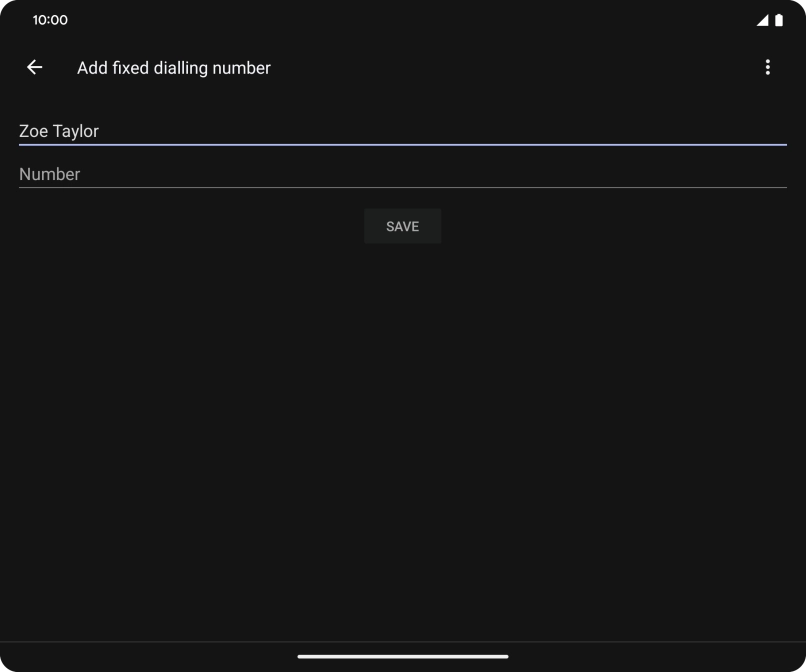Viewport: 806px width, 672px height.
Task: Click the empty area below SAVE button
Action: [402, 420]
